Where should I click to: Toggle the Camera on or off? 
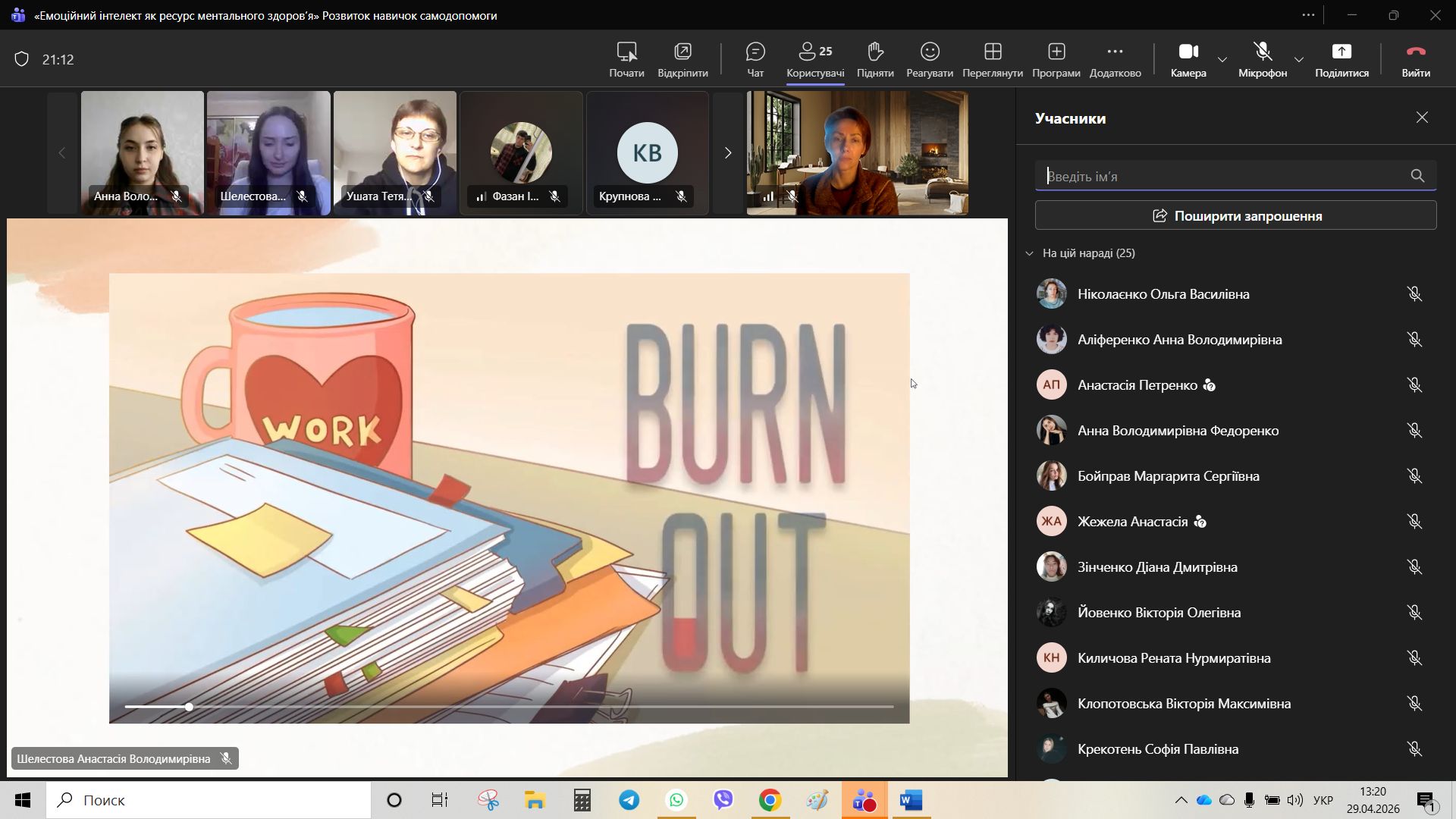pos(1188,52)
